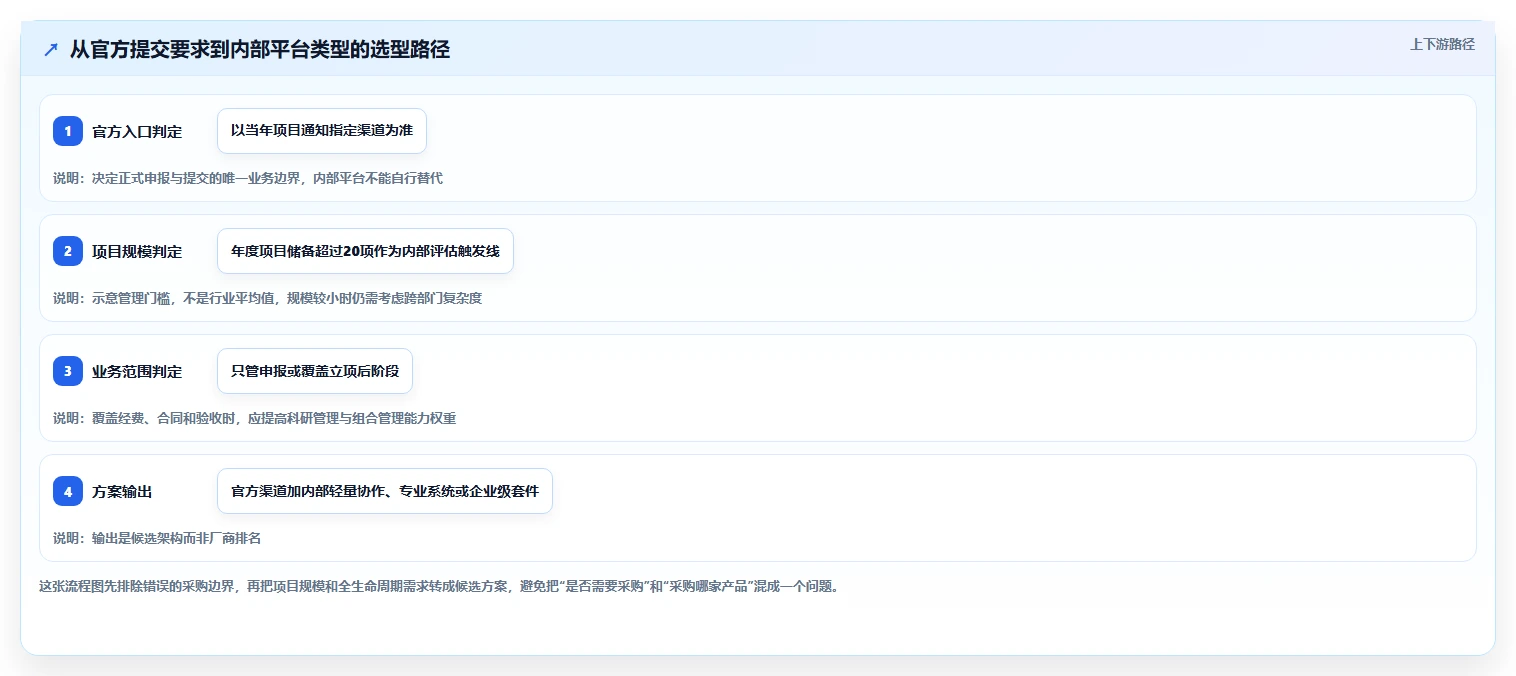The height and width of the screenshot is (676, 1516).
Task: Click the 以当年项目通知指定渠道为准 box
Action: 322,131
